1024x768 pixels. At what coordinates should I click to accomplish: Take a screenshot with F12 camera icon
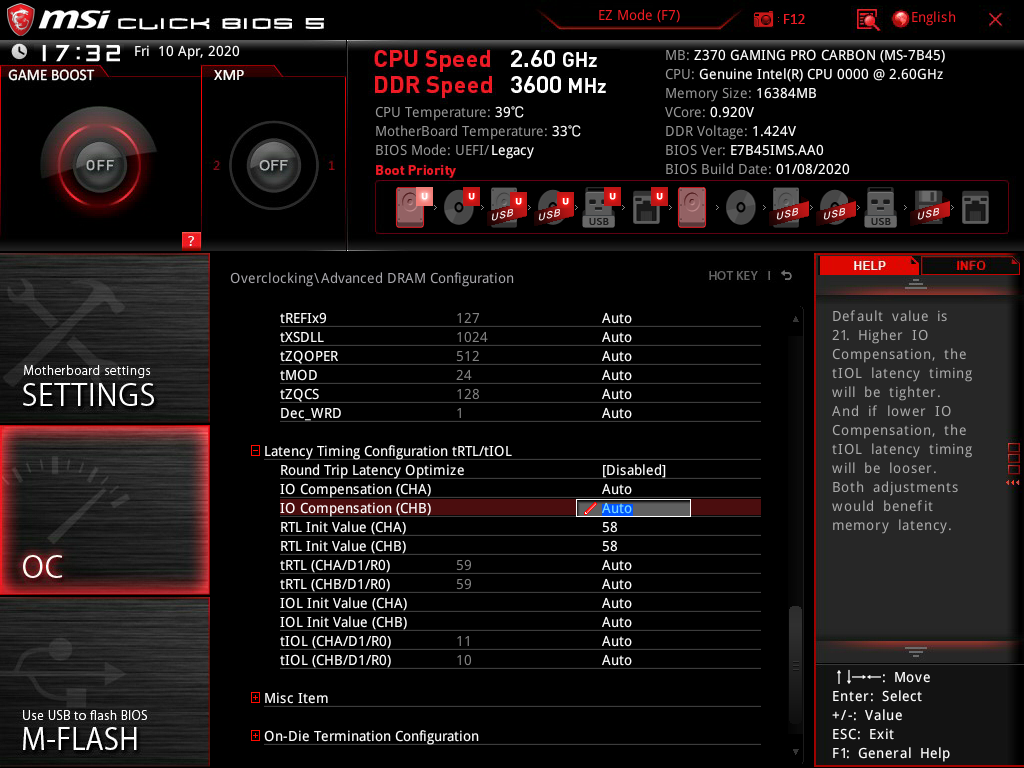763,19
